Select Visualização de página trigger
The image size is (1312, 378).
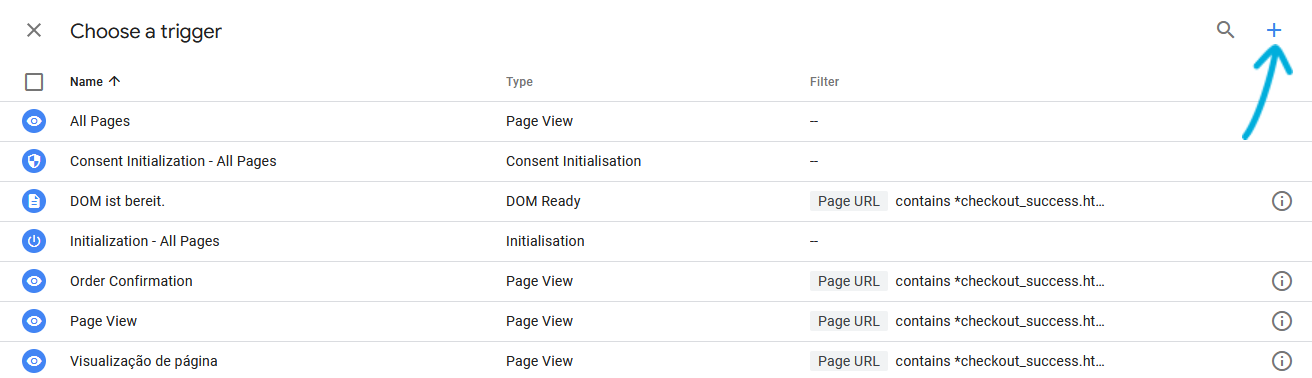click(x=656, y=361)
